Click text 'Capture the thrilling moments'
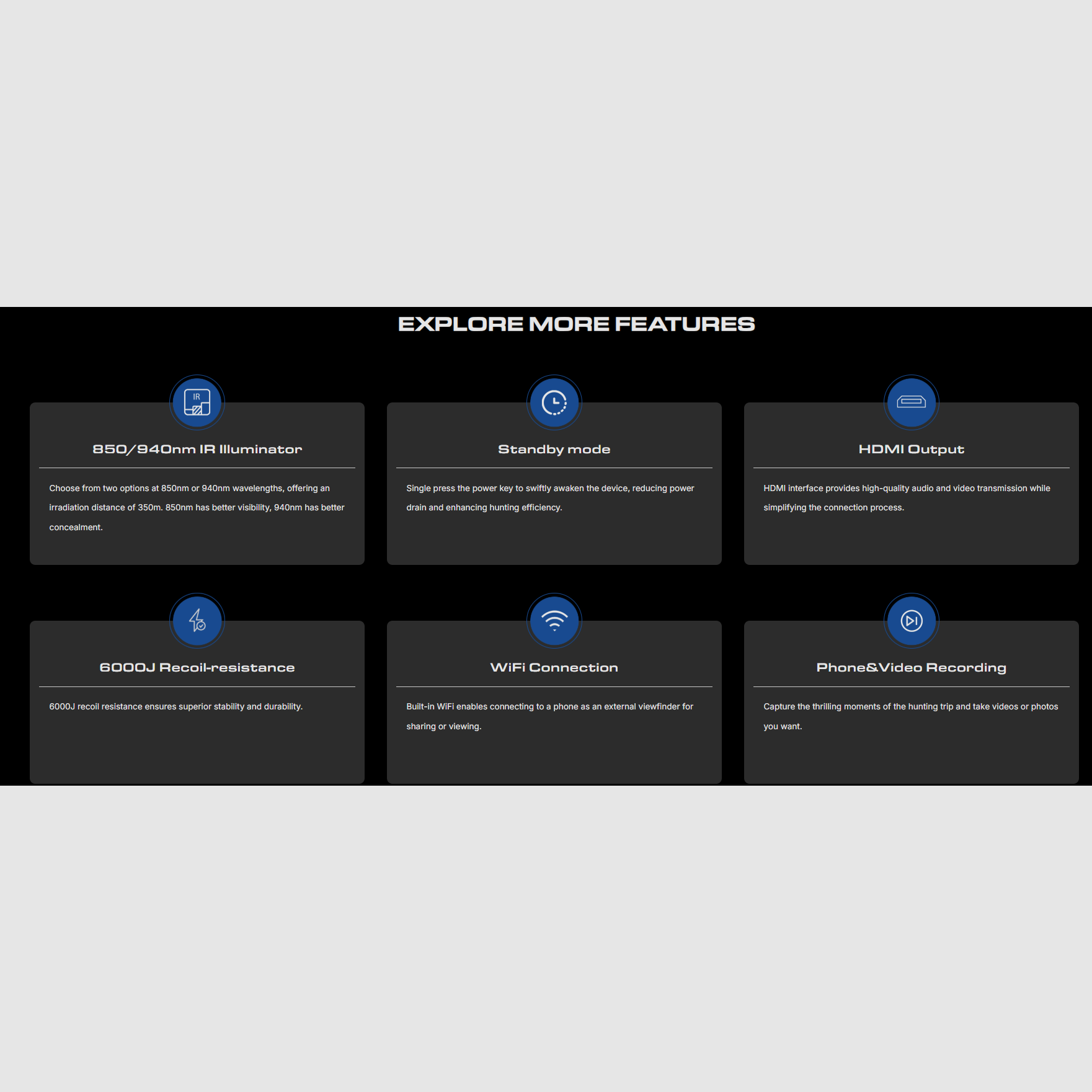1092x1092 pixels. 822,706
